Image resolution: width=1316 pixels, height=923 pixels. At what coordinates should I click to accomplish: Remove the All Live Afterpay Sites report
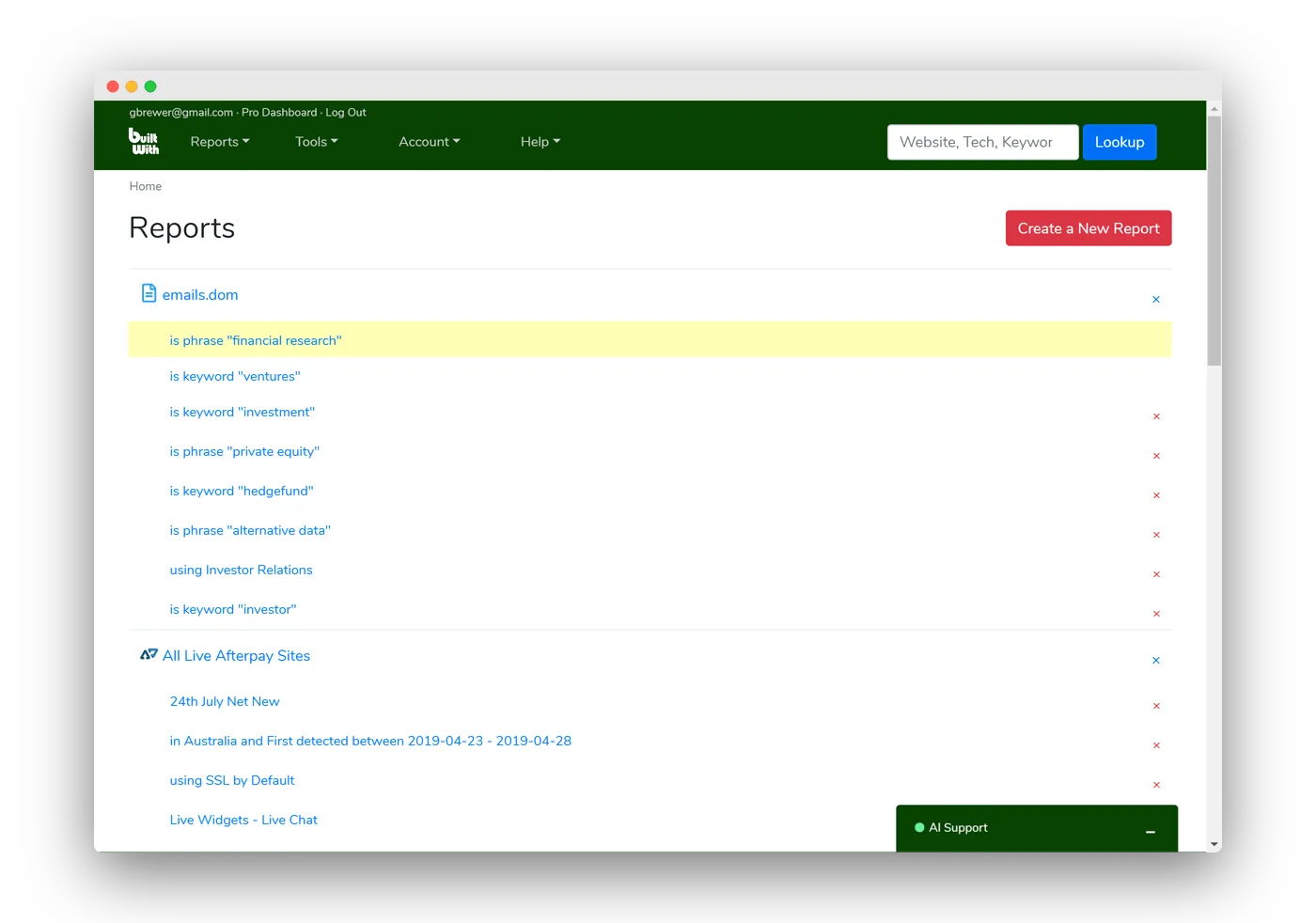pos(1156,660)
